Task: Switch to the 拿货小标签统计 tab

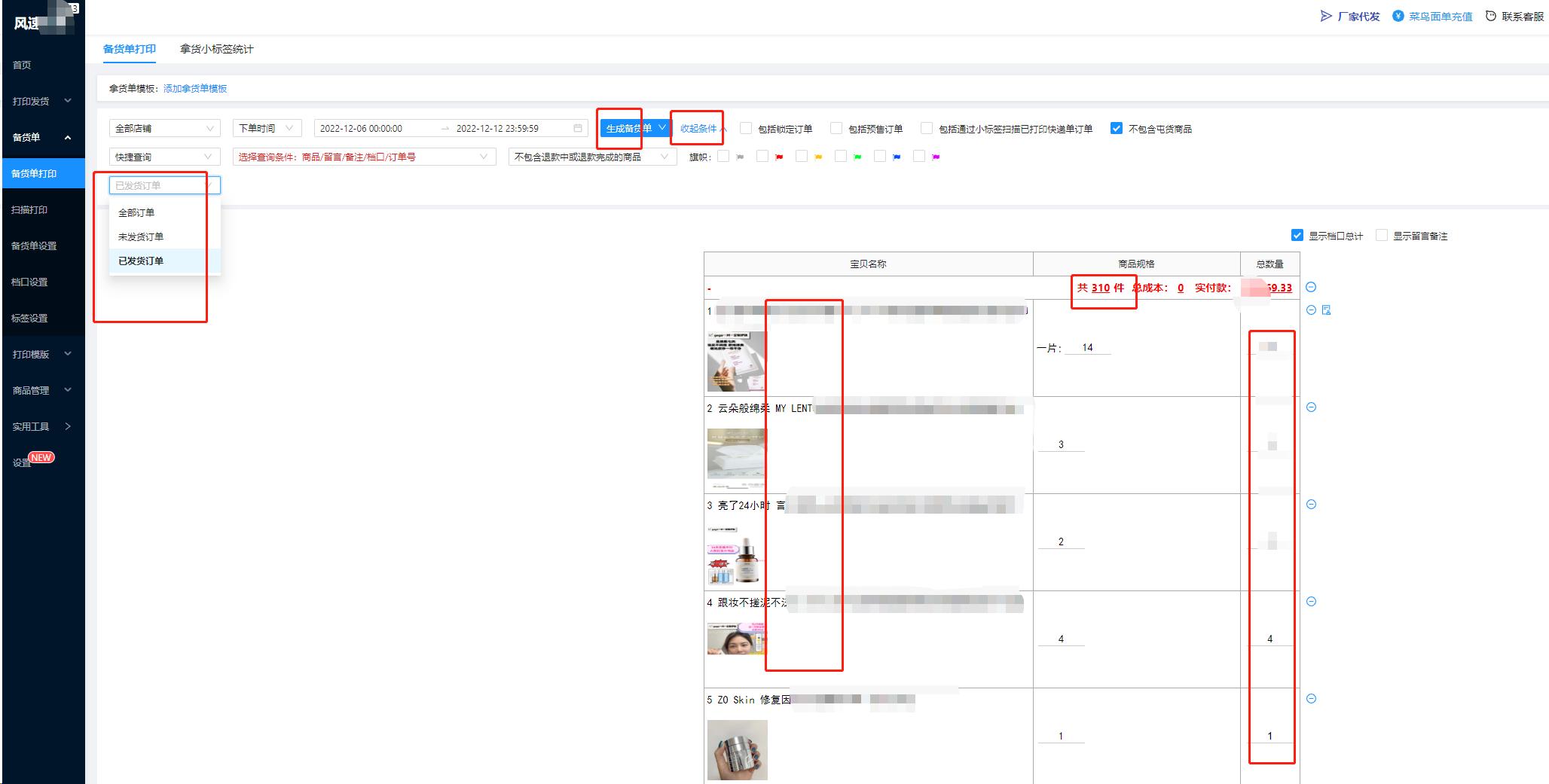Action: (217, 49)
